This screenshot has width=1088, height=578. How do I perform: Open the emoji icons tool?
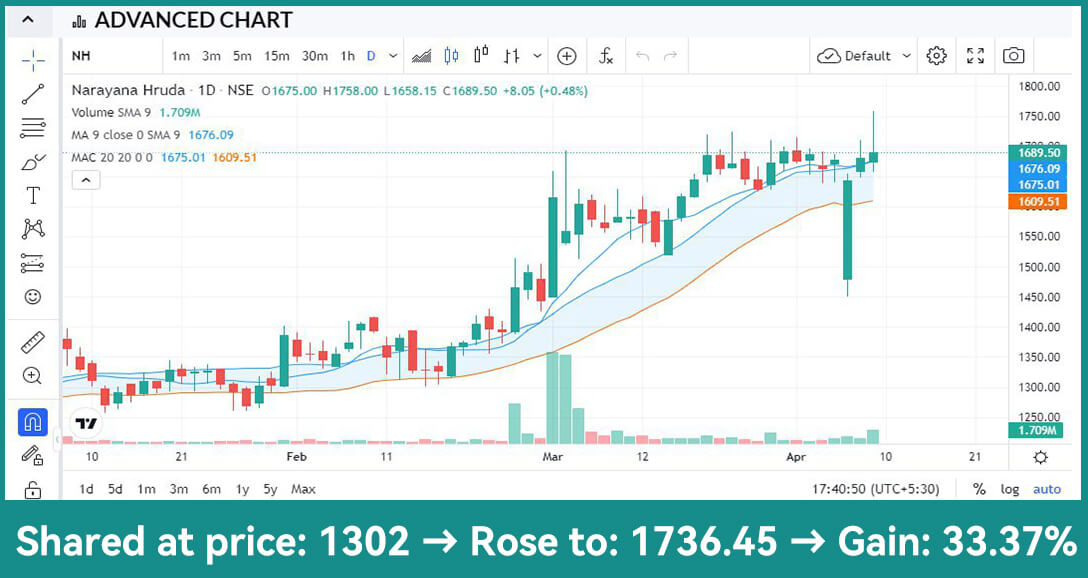(x=33, y=297)
